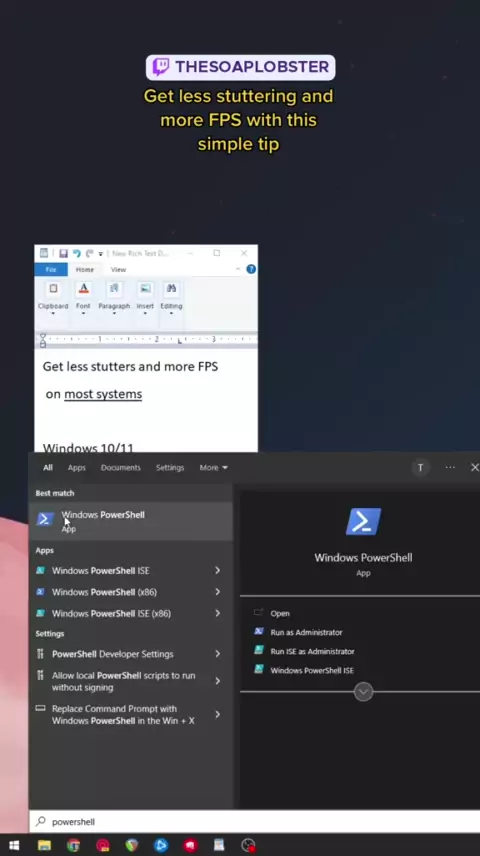The height and width of the screenshot is (856, 480).
Task: Select the All search filter tab
Action: pos(48,467)
